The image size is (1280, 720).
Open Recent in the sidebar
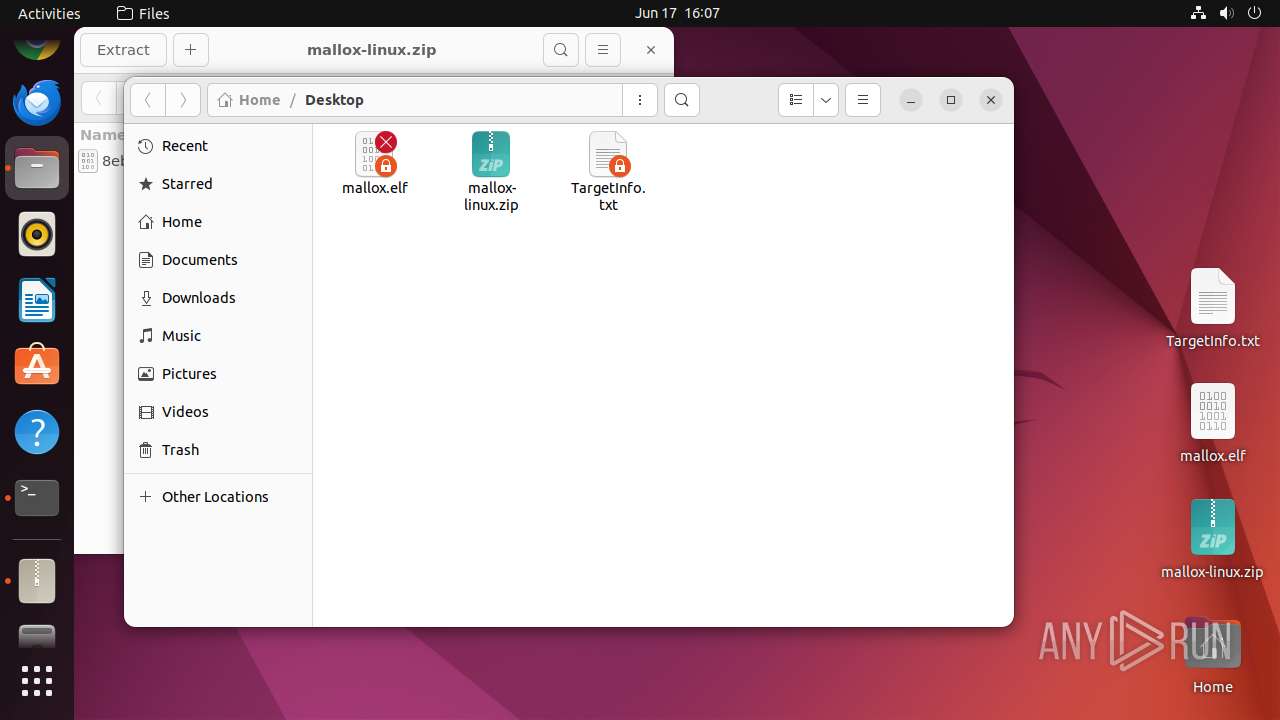[x=218, y=146]
